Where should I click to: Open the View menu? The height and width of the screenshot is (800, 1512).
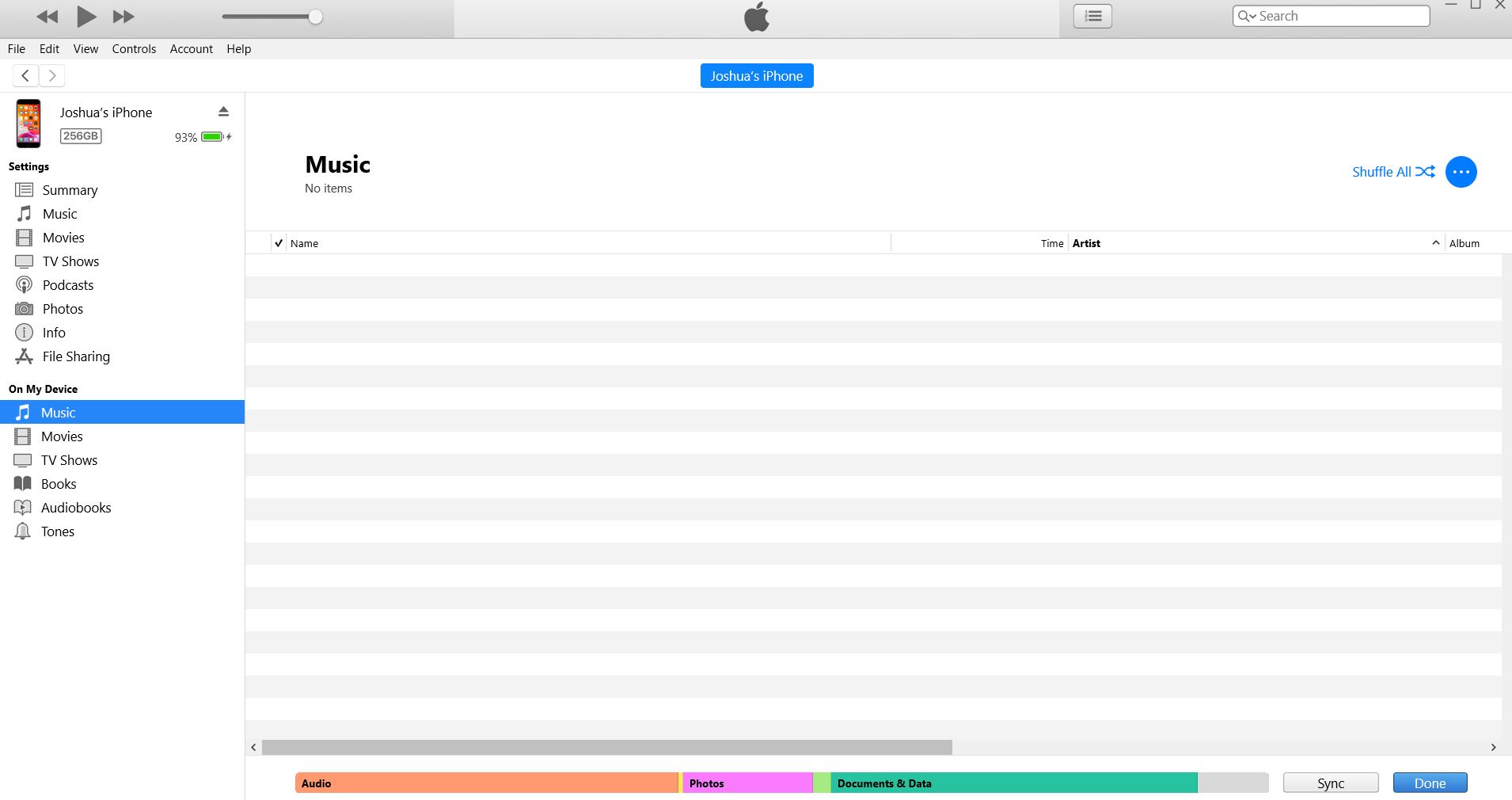coord(85,49)
